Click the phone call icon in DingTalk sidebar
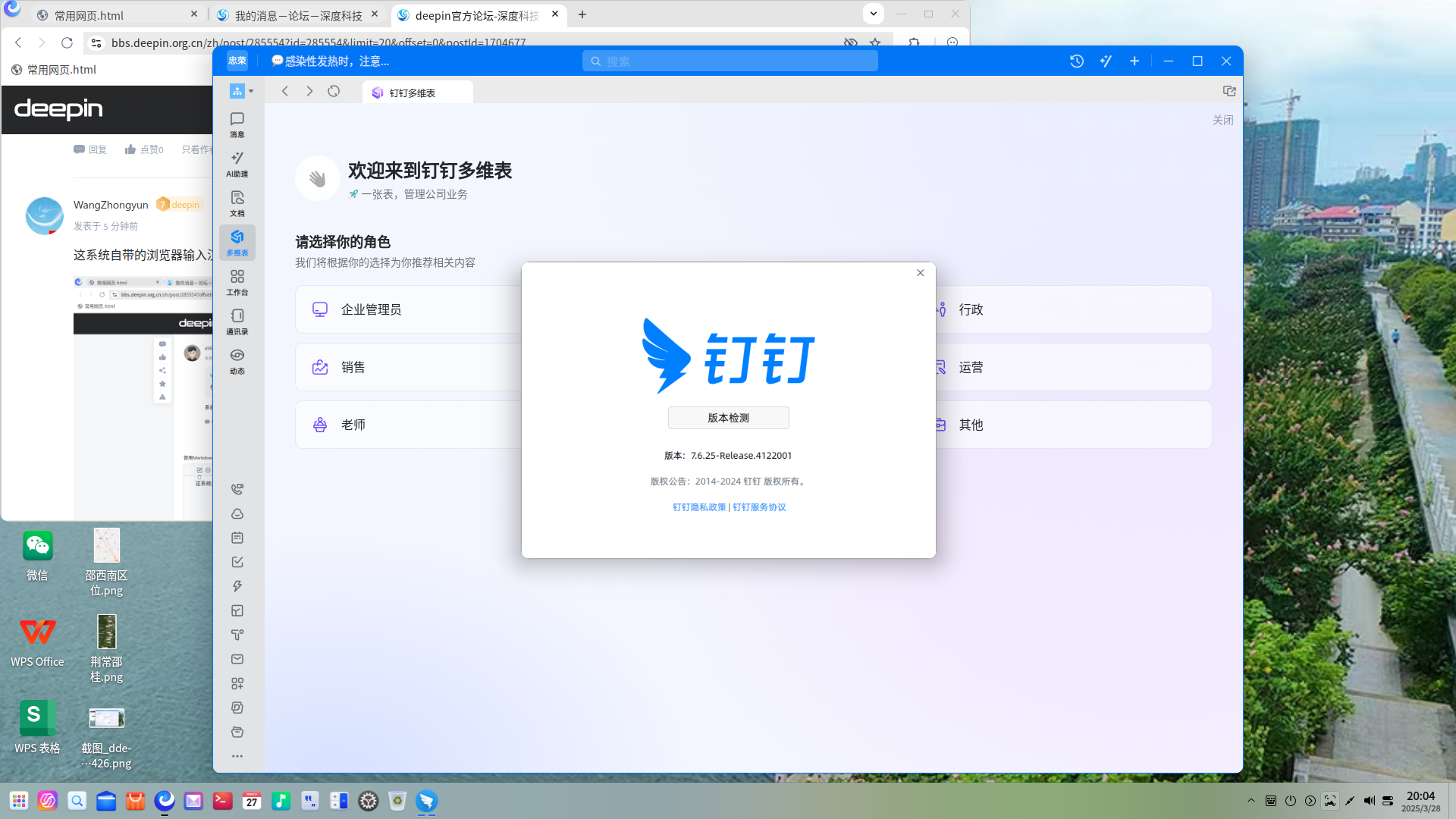Screen dimensions: 1456x819 tap(237, 489)
